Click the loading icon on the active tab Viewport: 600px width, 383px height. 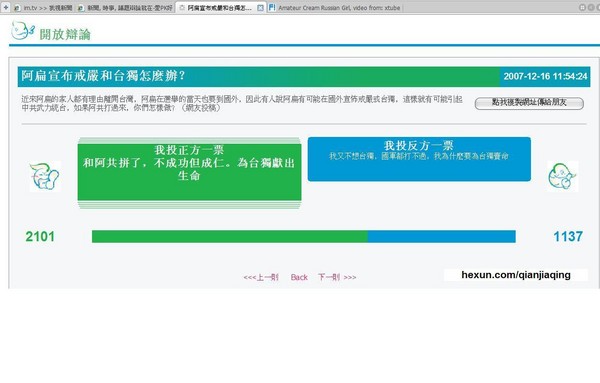(182, 8)
